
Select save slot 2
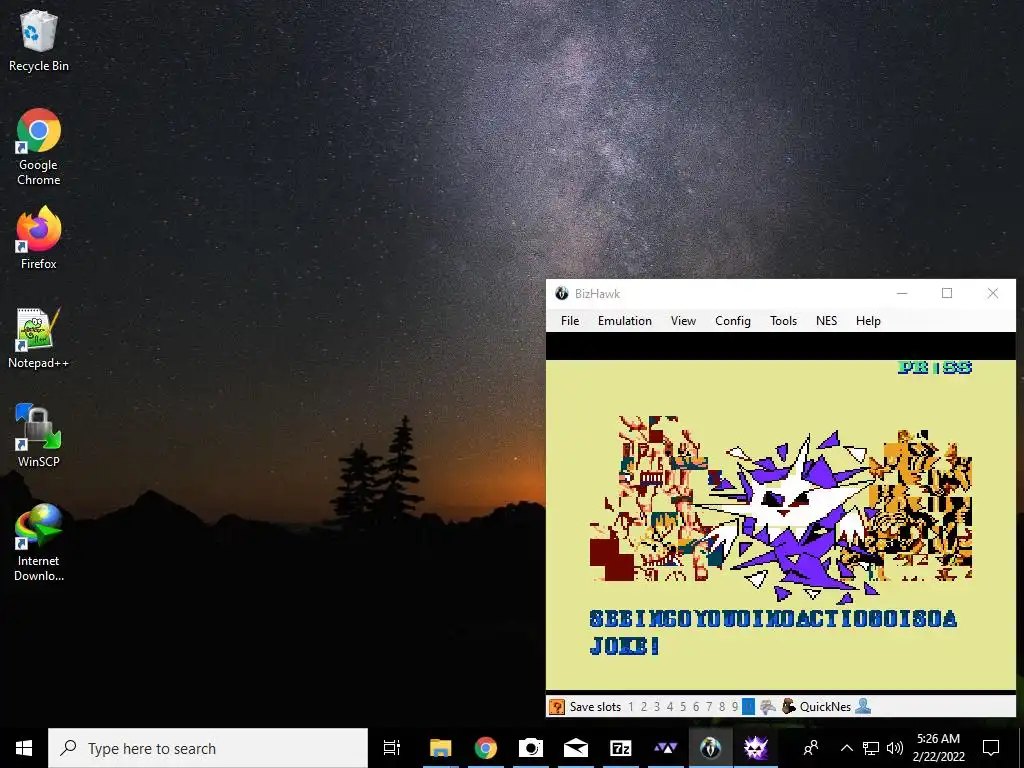644,707
